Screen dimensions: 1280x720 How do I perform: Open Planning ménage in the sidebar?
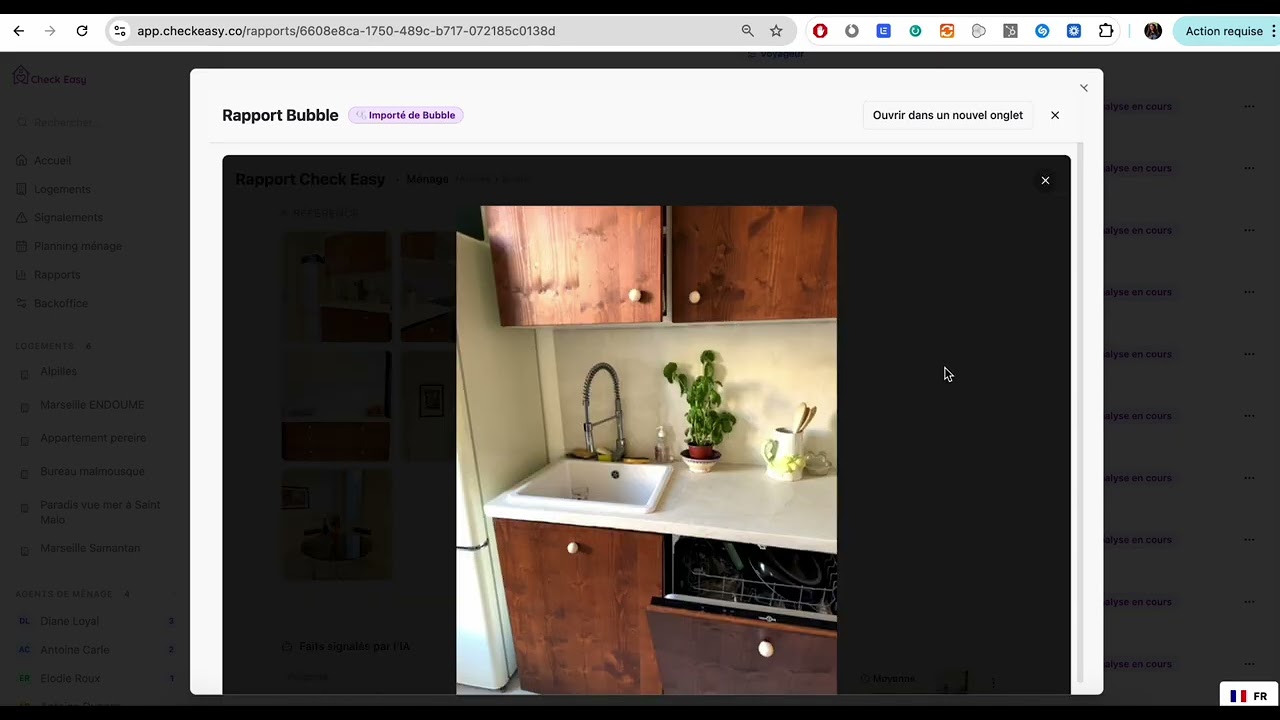tap(77, 246)
